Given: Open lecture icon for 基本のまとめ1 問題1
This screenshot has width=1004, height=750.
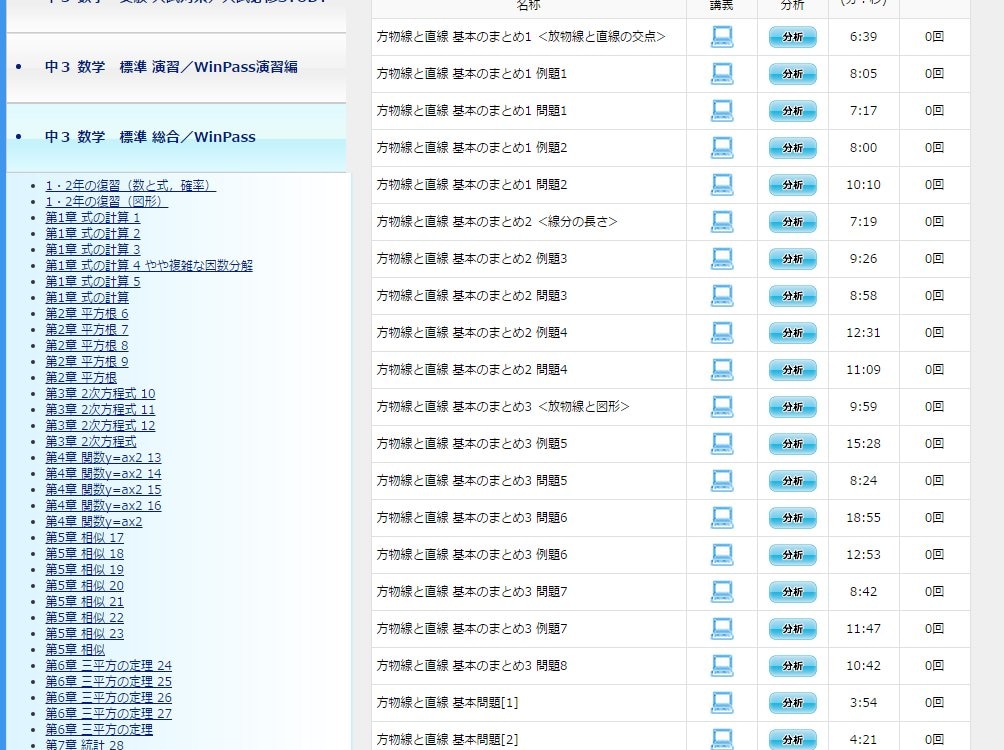Looking at the screenshot, I should (x=722, y=111).
